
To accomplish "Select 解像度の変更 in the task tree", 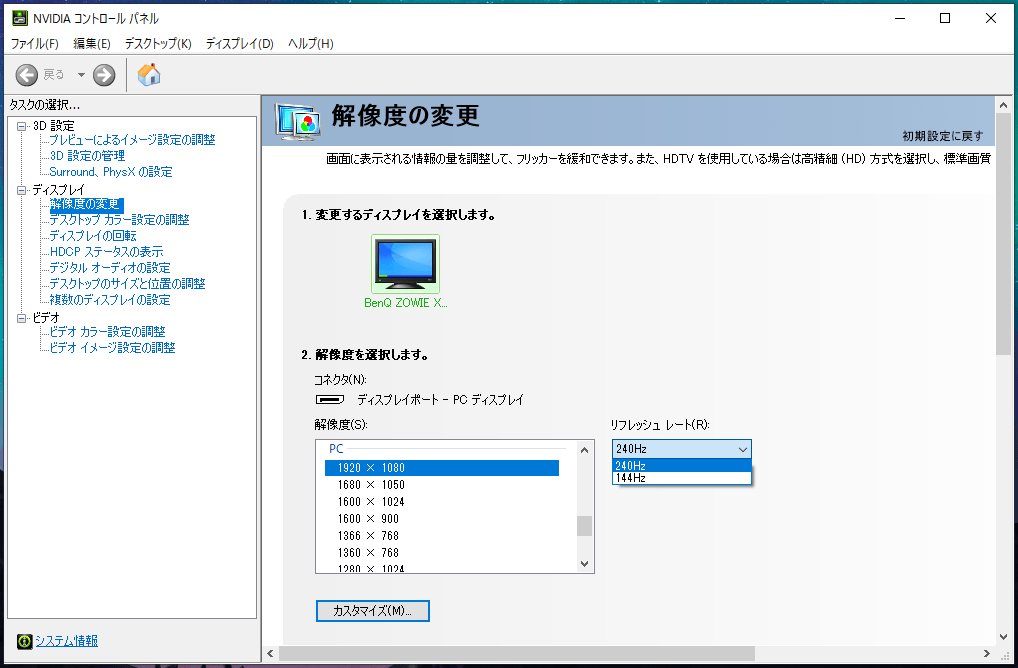I will (86, 204).
